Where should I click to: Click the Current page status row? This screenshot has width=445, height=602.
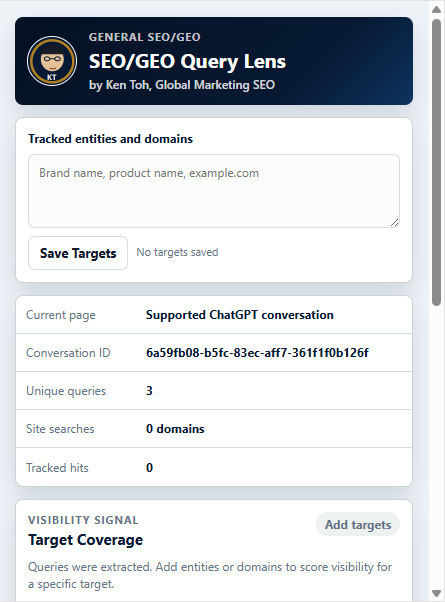pos(214,315)
